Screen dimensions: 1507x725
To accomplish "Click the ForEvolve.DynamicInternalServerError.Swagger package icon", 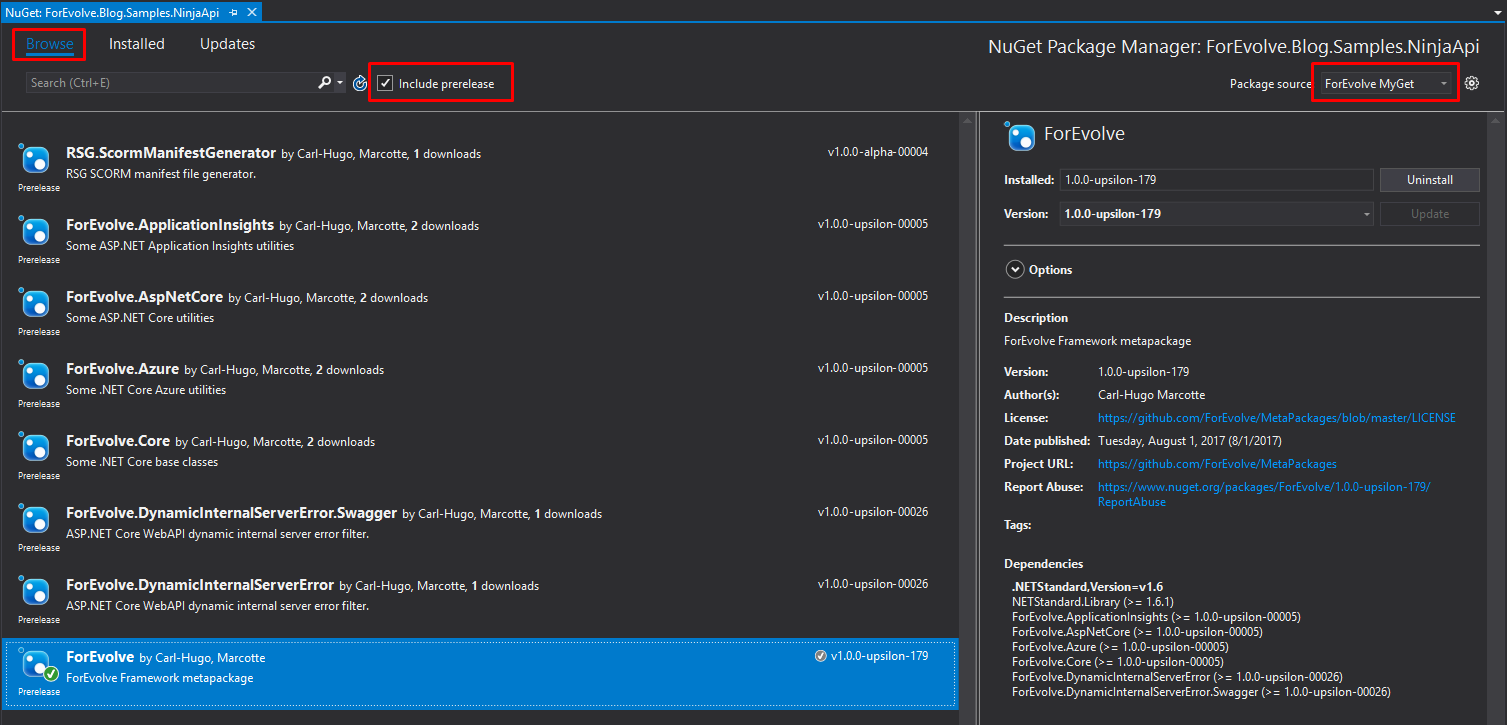I will [x=36, y=519].
